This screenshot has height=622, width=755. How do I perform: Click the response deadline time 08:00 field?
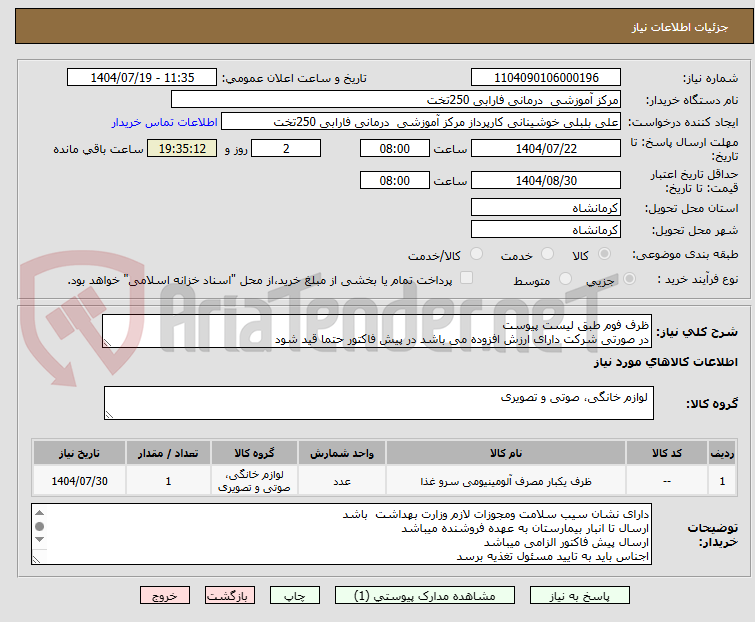394,148
